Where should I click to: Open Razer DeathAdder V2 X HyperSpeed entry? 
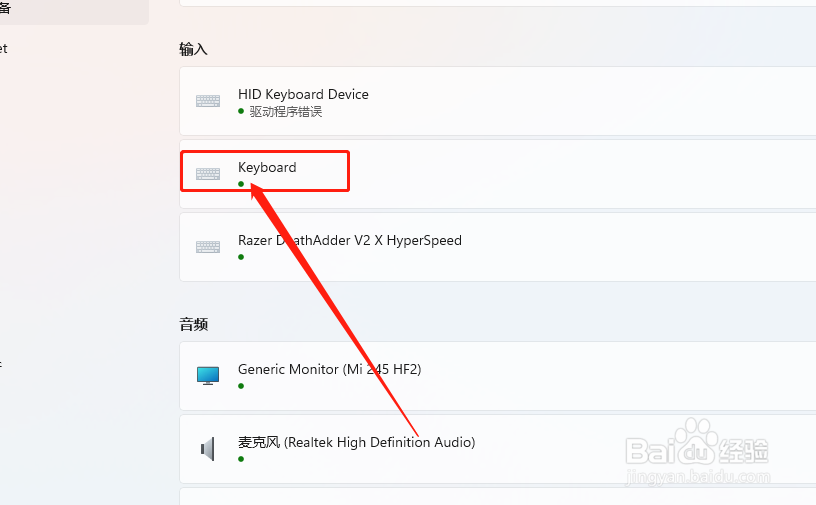pos(498,247)
